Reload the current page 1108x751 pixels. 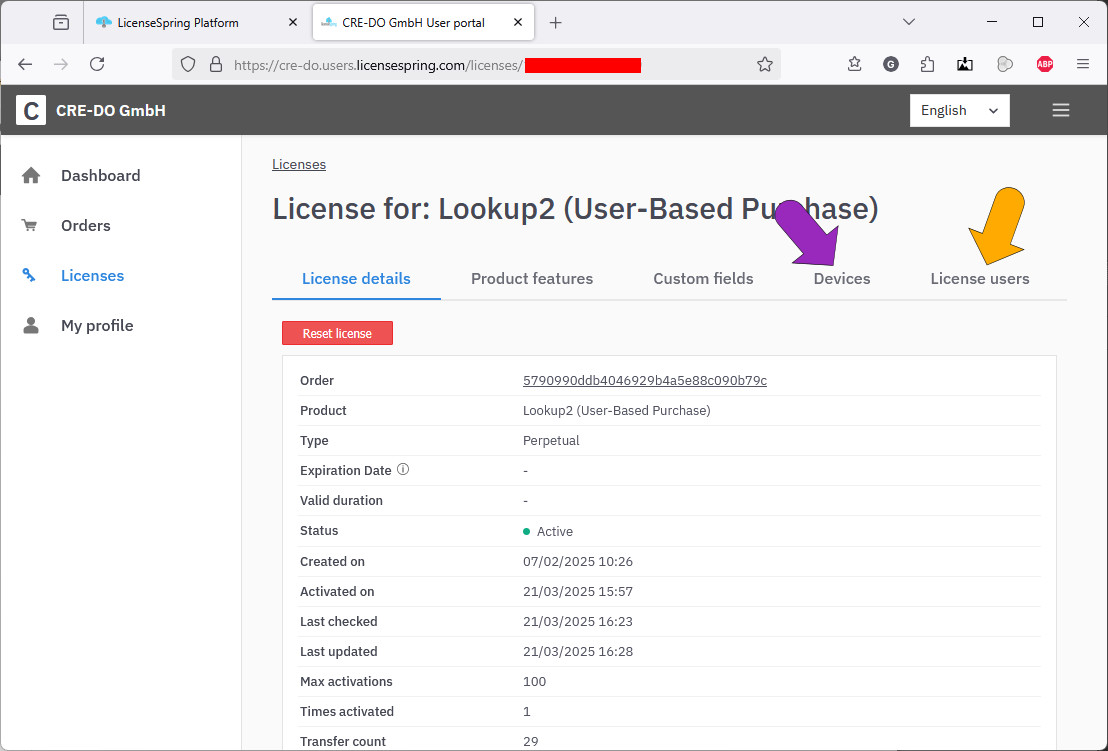[x=98, y=64]
